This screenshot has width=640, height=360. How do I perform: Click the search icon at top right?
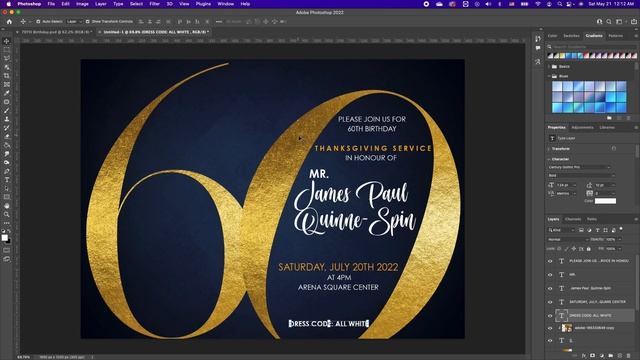[609, 22]
